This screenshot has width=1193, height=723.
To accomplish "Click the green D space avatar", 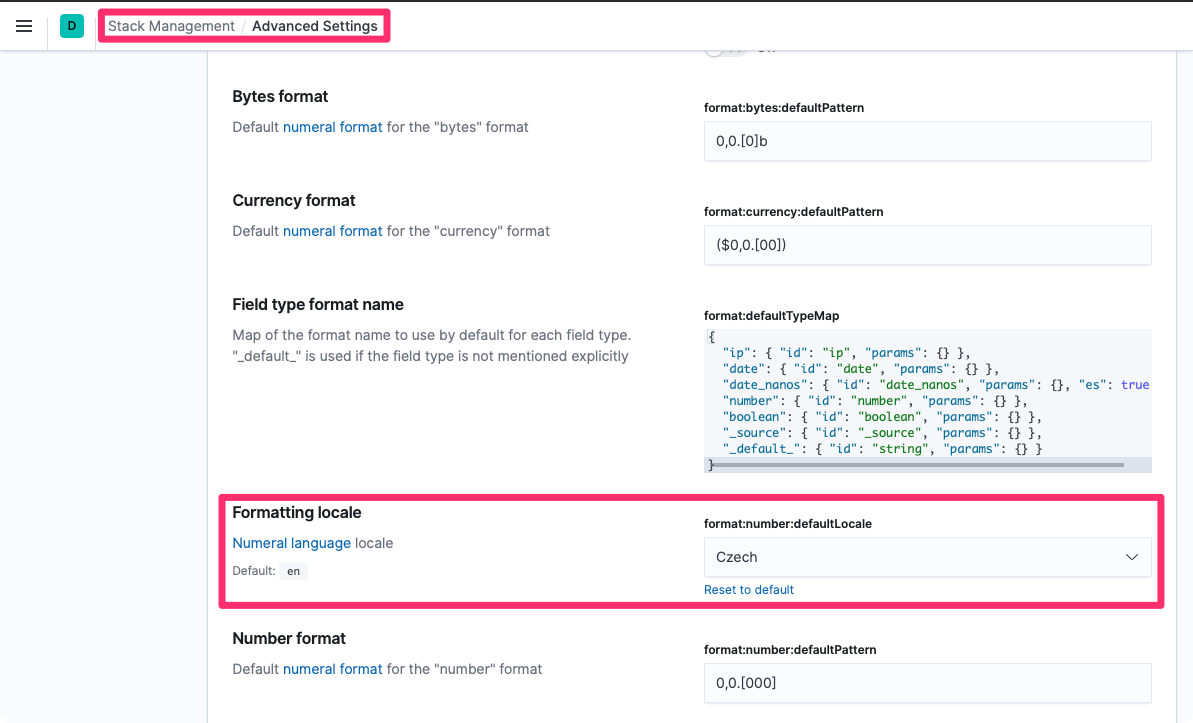I will [71, 26].
